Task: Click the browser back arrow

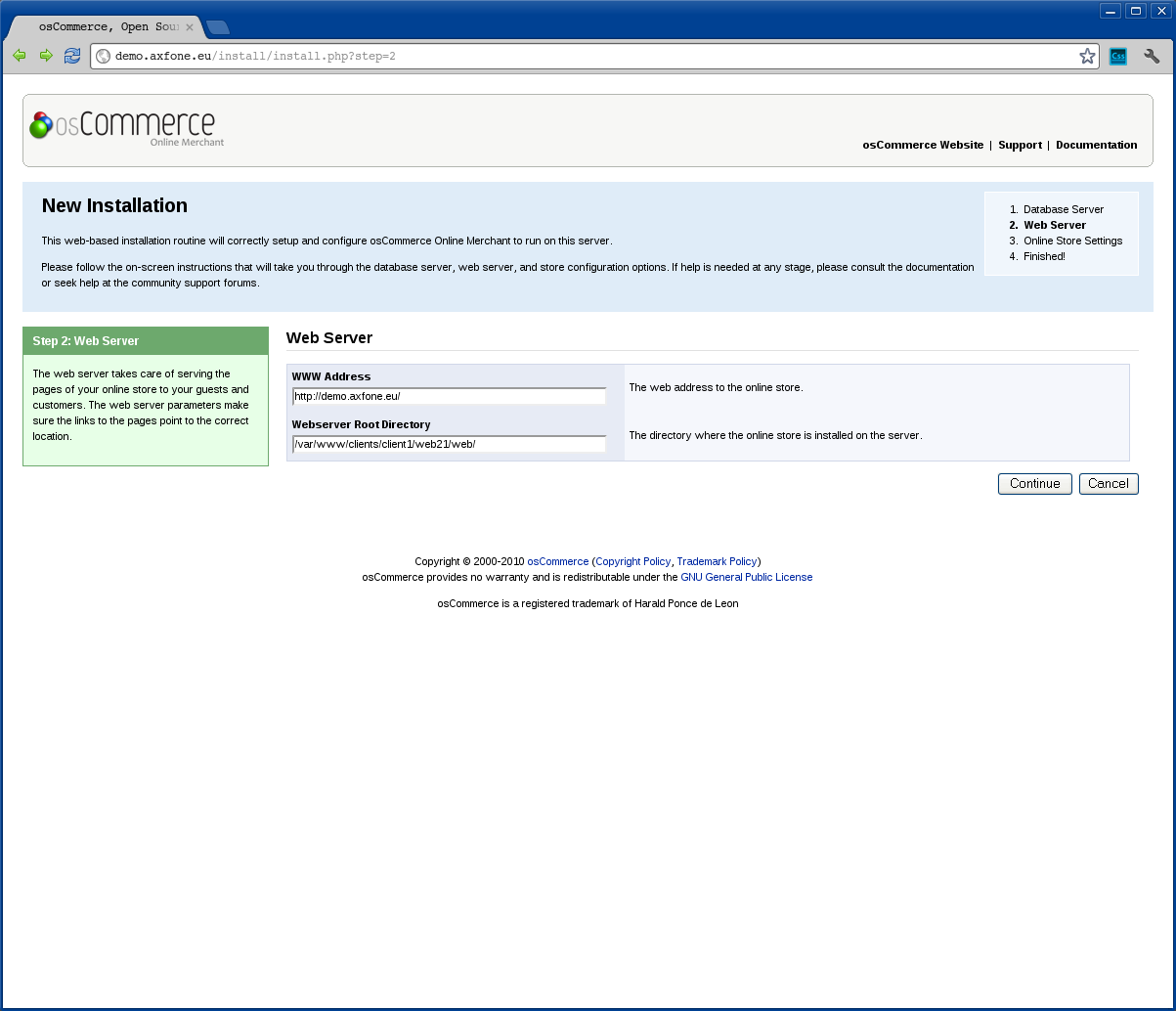Action: pos(19,56)
